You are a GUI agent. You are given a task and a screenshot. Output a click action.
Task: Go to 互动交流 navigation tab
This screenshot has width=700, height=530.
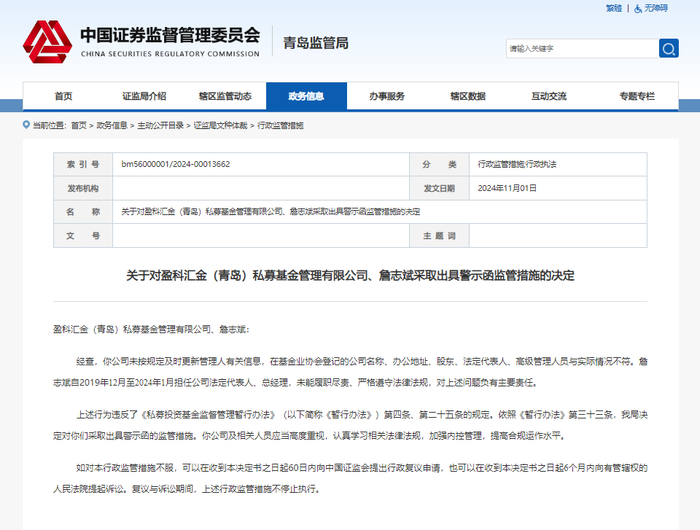click(549, 96)
